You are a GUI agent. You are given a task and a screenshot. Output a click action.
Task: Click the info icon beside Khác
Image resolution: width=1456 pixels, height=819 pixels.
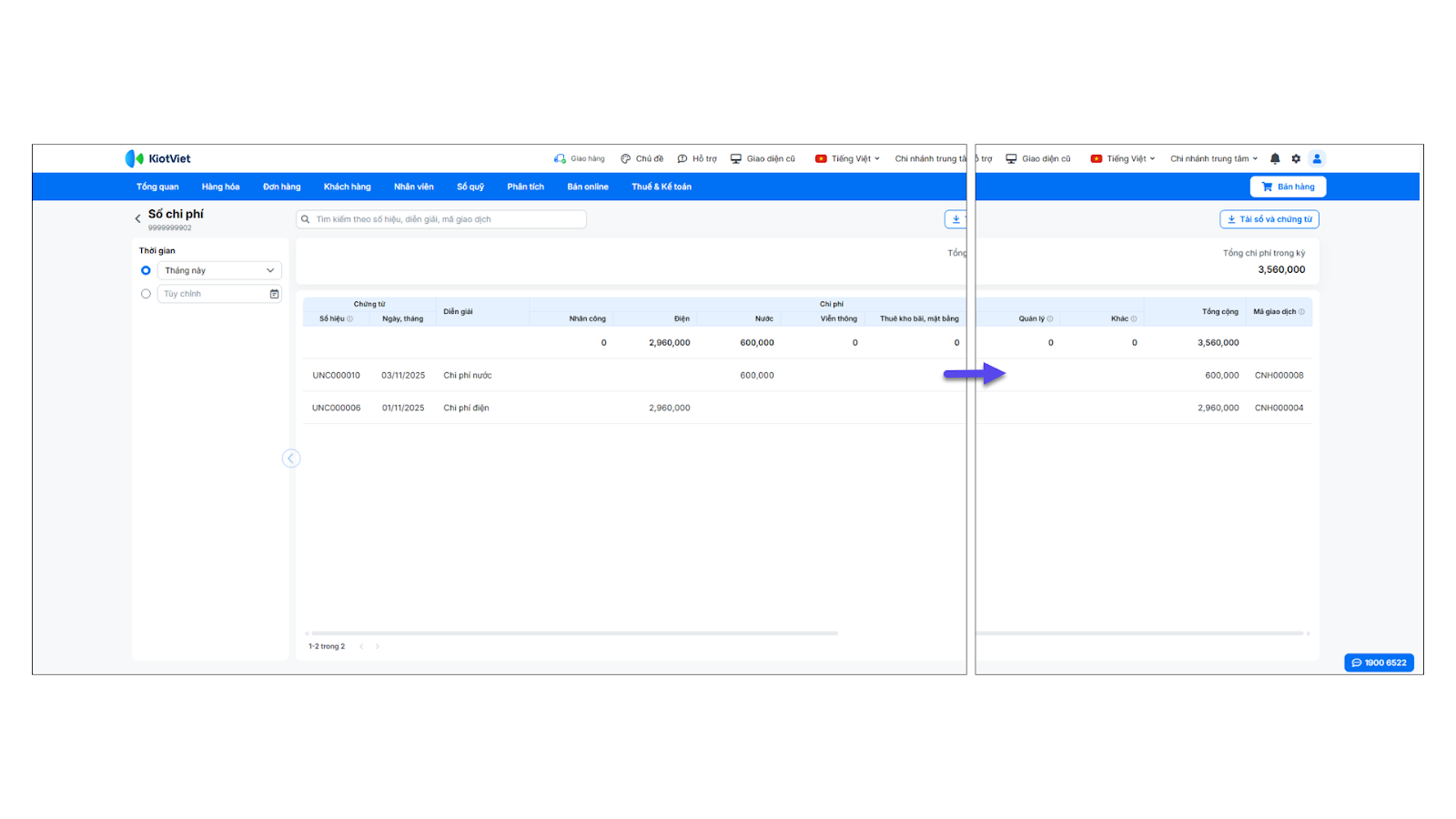(x=1134, y=318)
